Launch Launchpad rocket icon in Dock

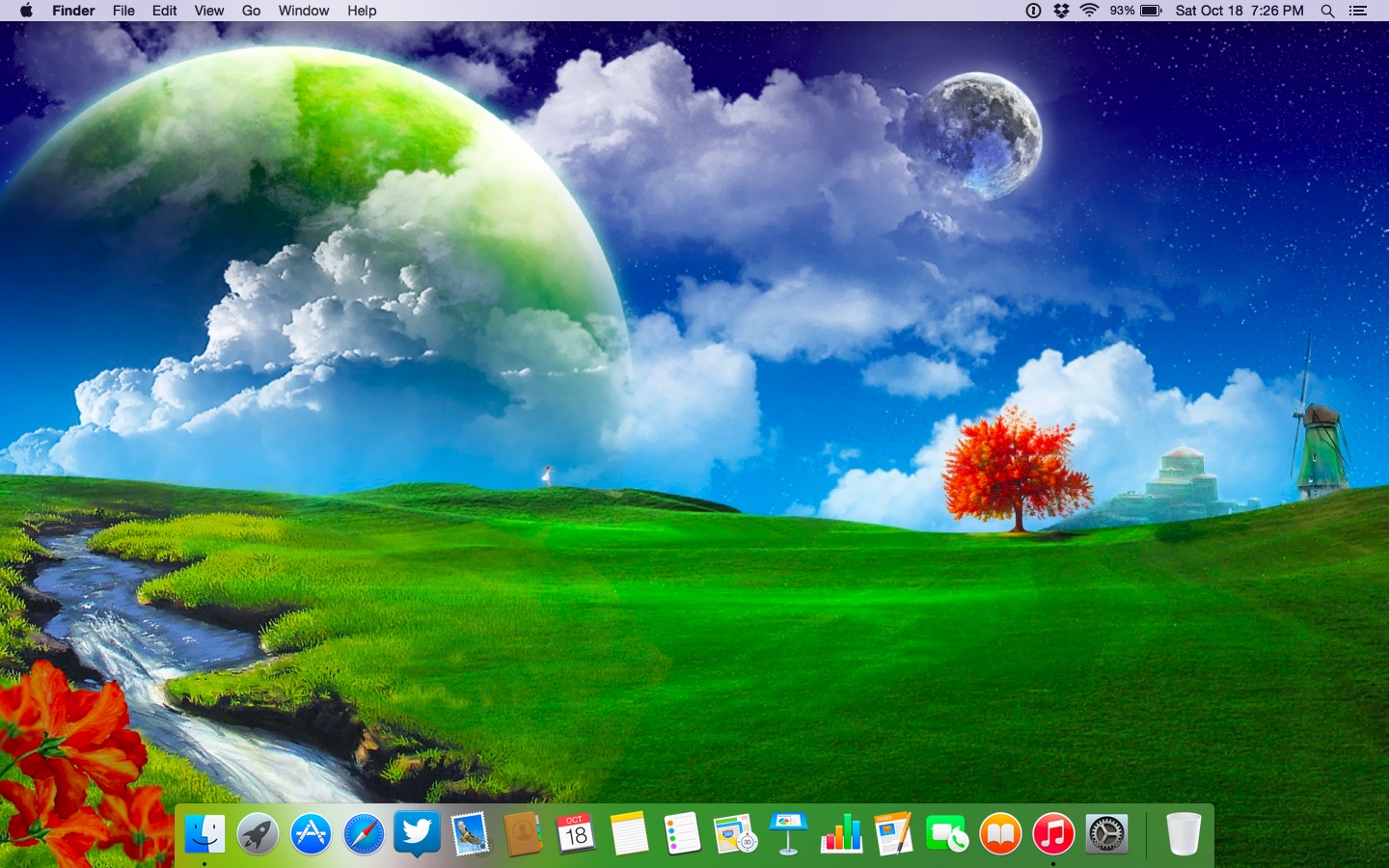[258, 834]
